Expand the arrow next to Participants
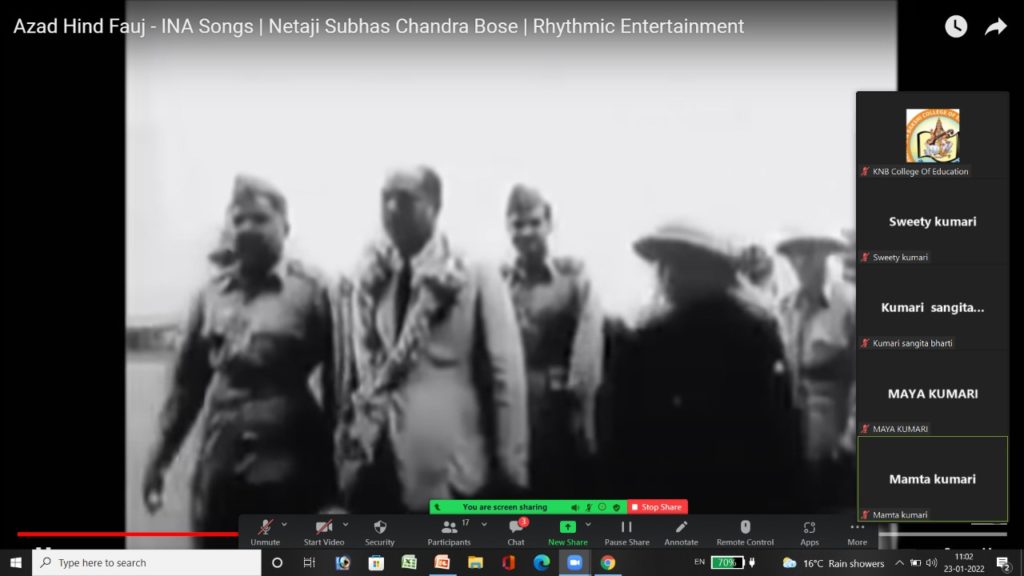Viewport: 1024px width, 576px height. pos(484,524)
